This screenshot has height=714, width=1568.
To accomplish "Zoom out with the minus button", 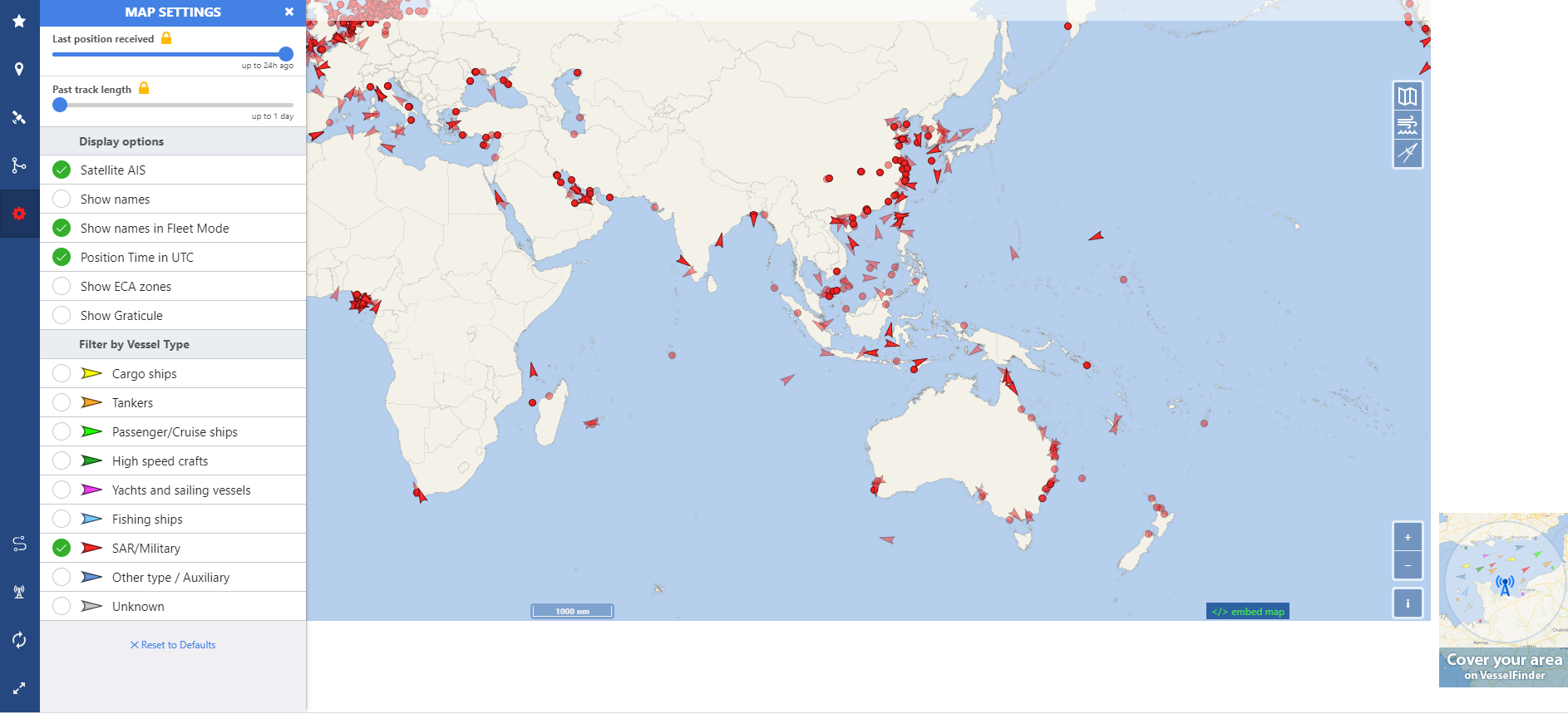I will 1408,565.
